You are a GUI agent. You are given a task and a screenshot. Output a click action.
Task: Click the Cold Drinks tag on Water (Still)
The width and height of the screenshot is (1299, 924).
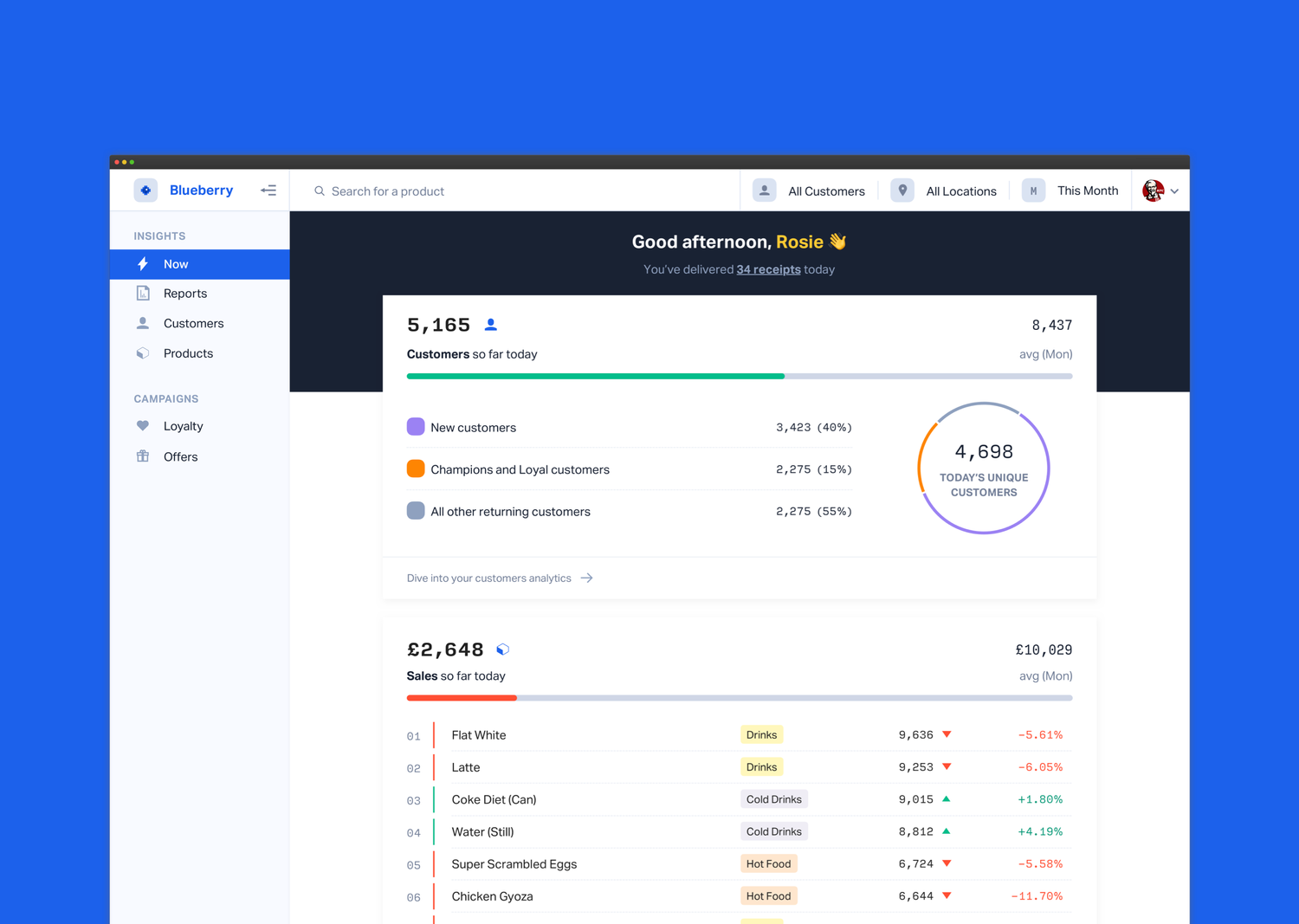774,831
